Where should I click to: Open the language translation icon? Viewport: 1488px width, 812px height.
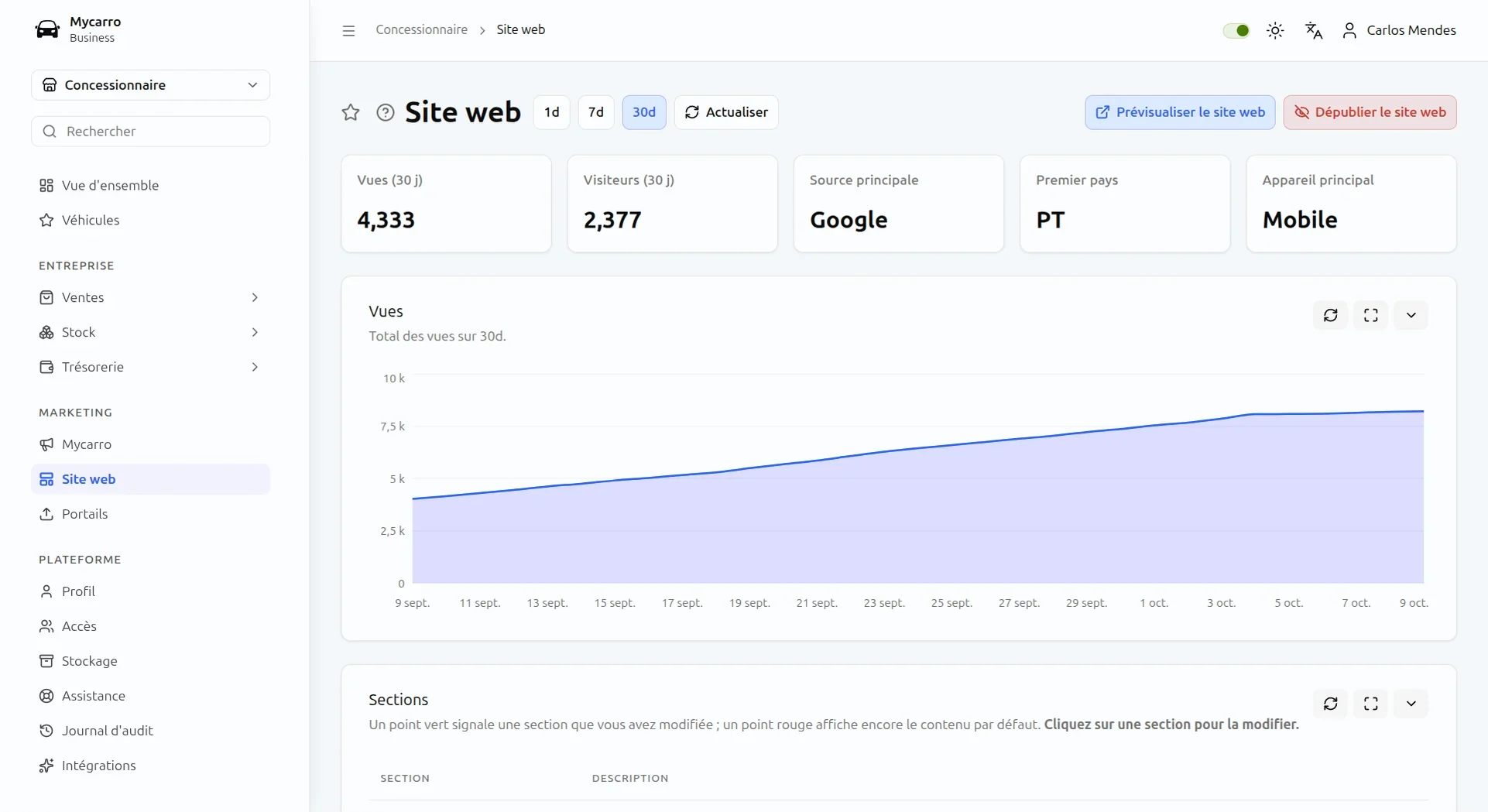1314,30
